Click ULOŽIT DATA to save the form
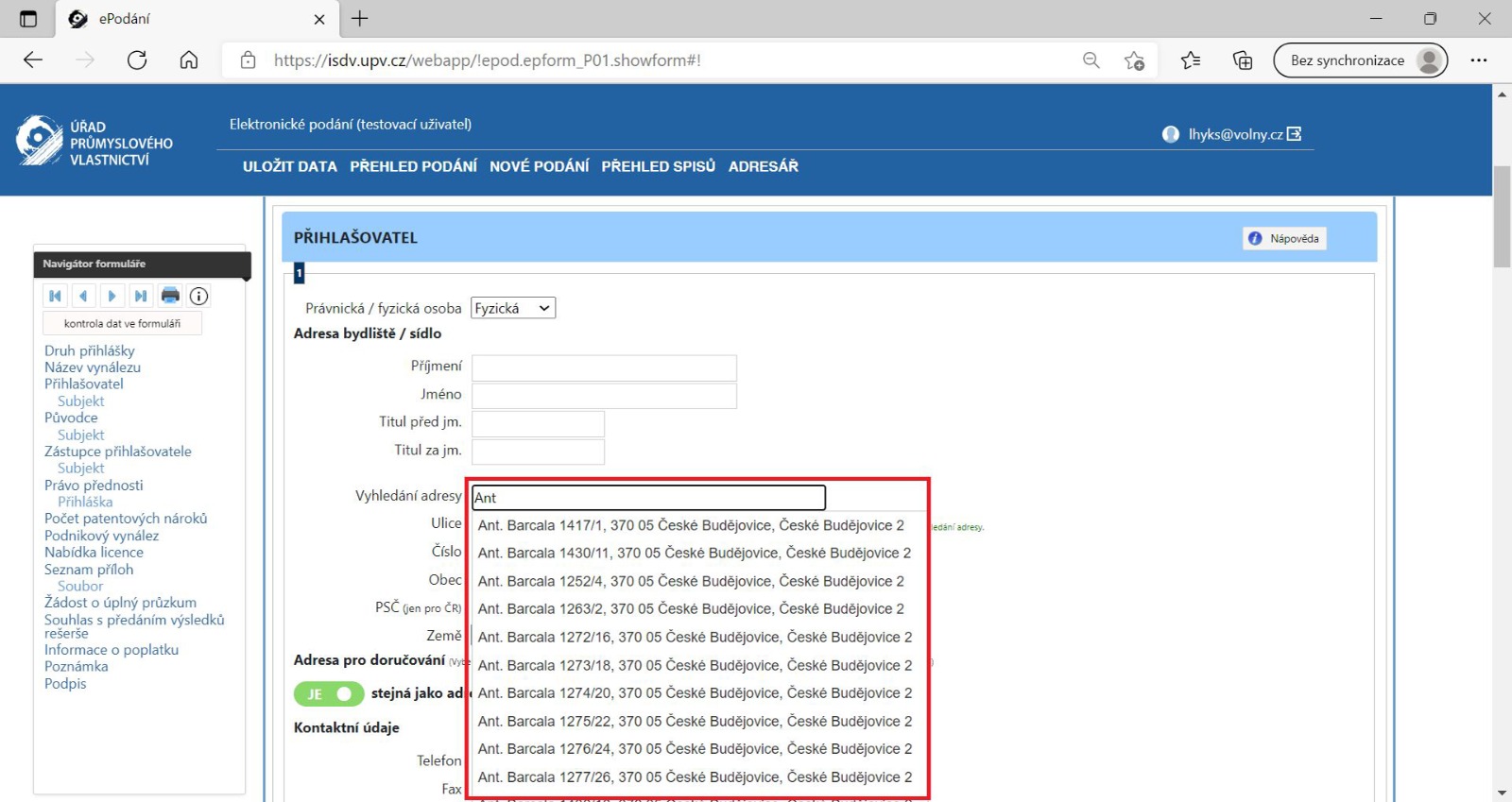The height and width of the screenshot is (802, 1512). click(x=289, y=166)
